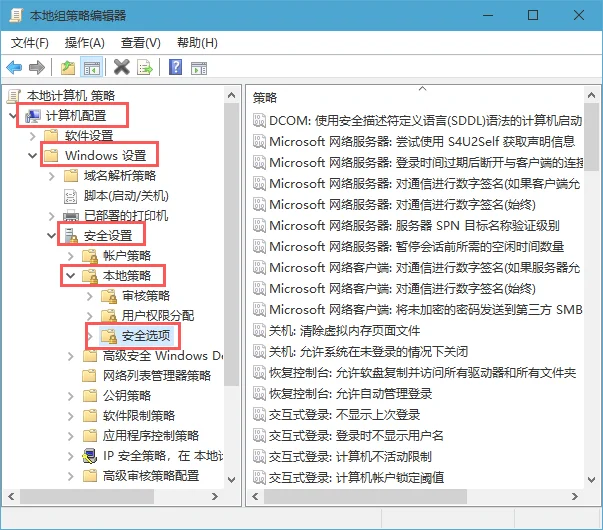Click policy list horizontal scrollbar right arrow
The width and height of the screenshot is (603, 530).
point(575,497)
